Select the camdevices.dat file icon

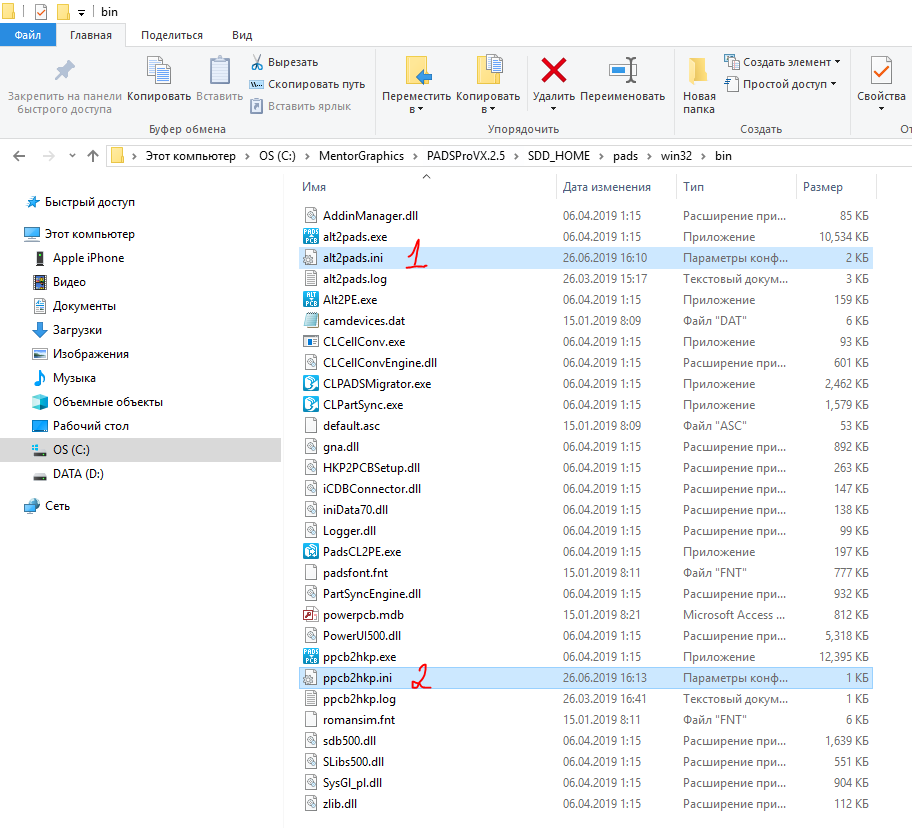[311, 320]
